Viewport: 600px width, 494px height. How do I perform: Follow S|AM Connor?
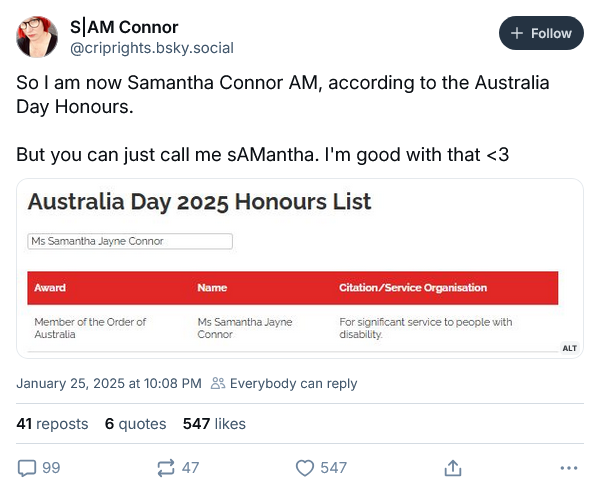tap(541, 33)
